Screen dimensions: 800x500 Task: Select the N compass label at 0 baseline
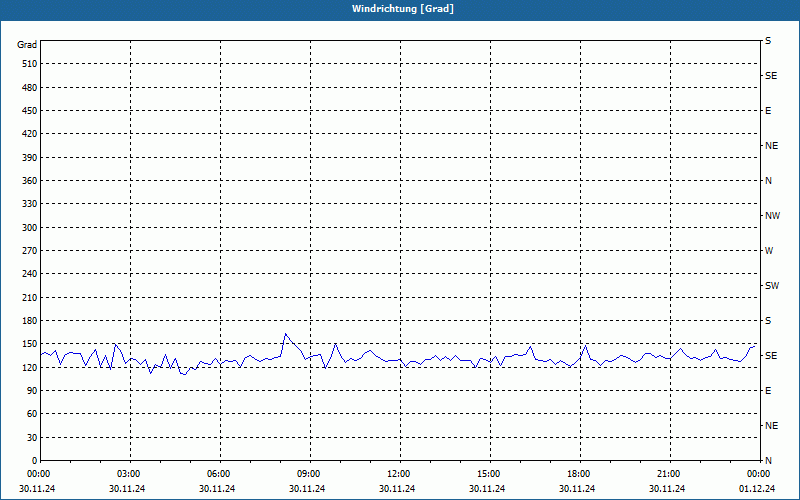[x=768, y=460]
